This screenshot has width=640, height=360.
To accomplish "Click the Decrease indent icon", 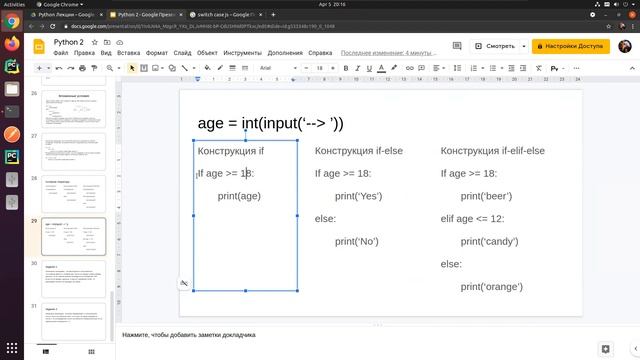I will coord(511,68).
